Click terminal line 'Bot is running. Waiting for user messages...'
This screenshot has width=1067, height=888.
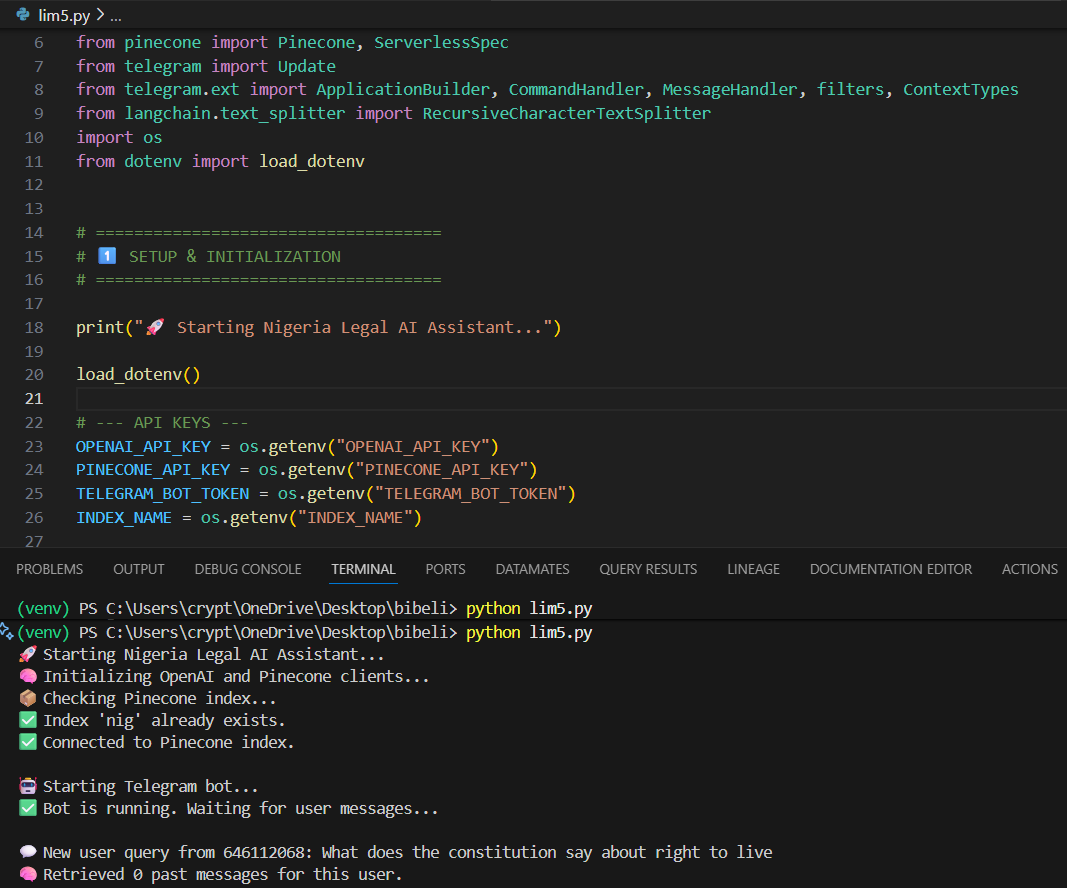tap(240, 808)
